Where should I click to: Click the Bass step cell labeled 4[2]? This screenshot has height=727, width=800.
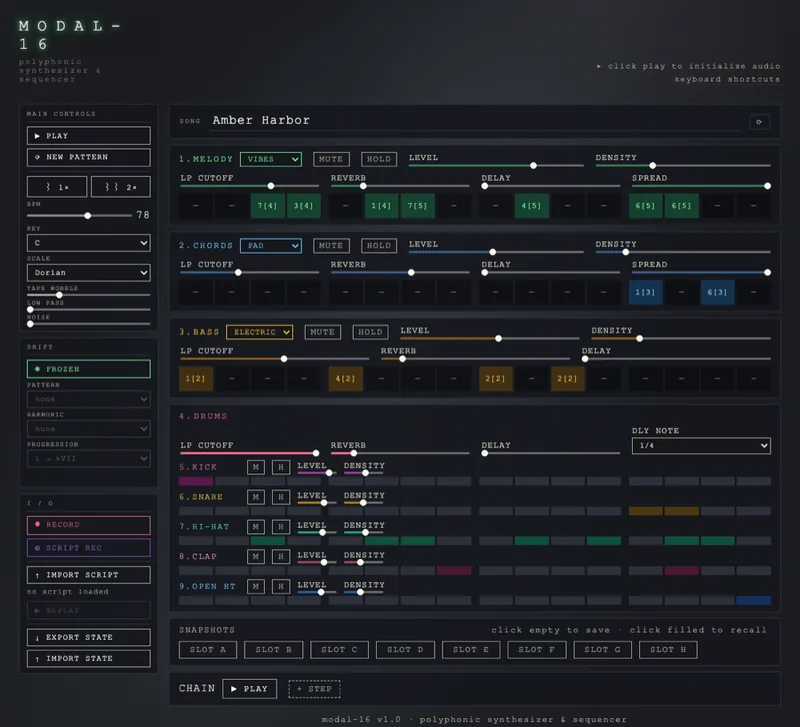345,379
